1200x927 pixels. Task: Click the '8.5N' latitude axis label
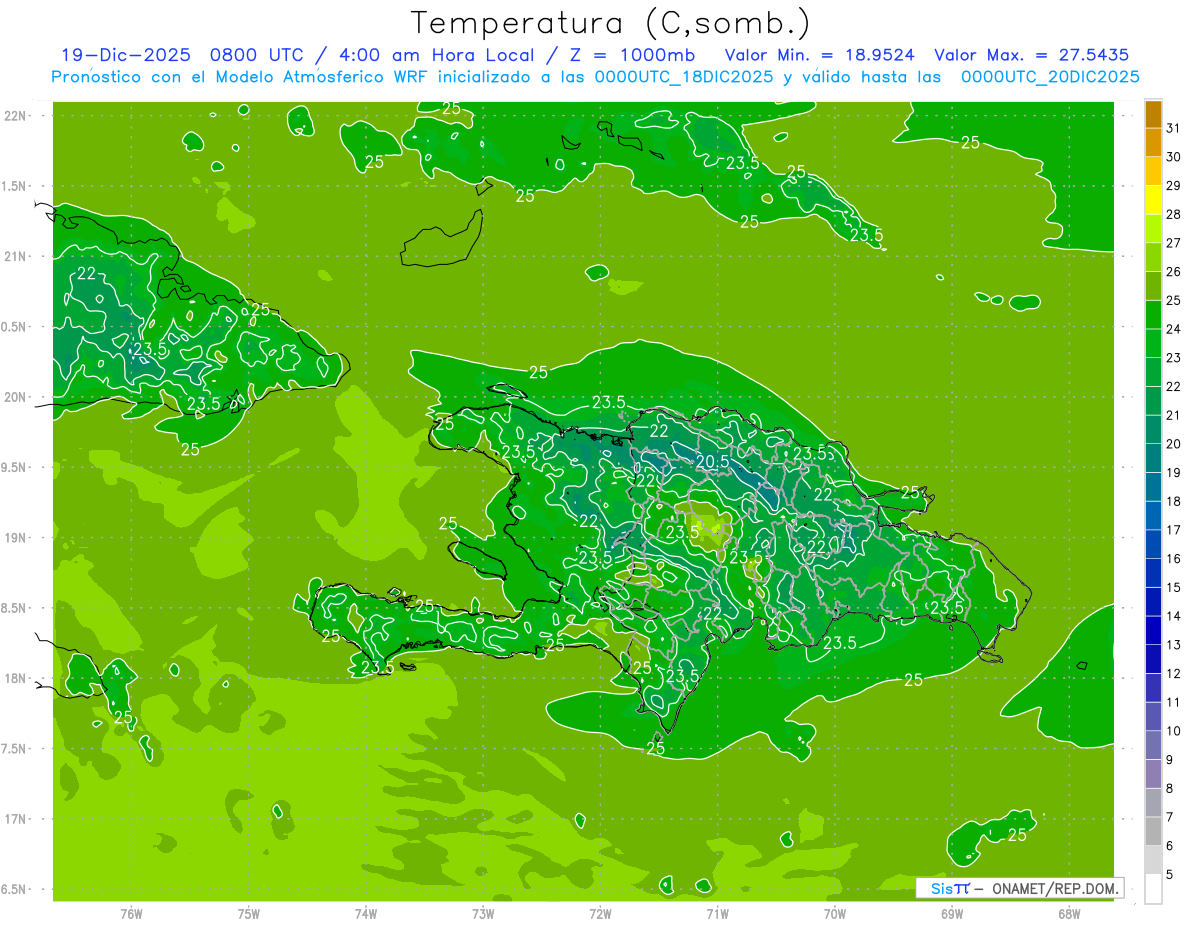pos(15,608)
